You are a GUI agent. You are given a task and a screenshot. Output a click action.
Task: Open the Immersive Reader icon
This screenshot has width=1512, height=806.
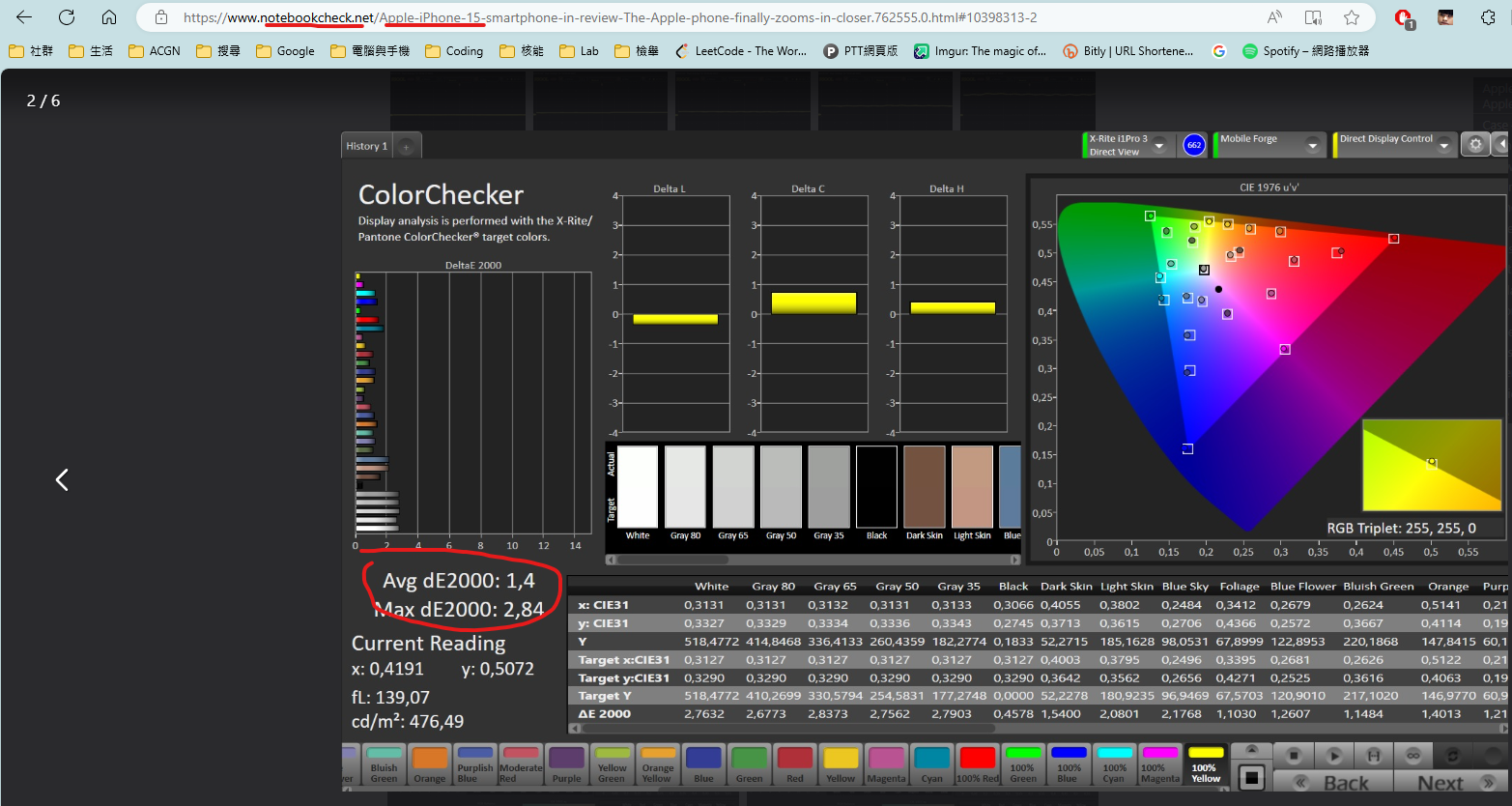pos(1313,17)
